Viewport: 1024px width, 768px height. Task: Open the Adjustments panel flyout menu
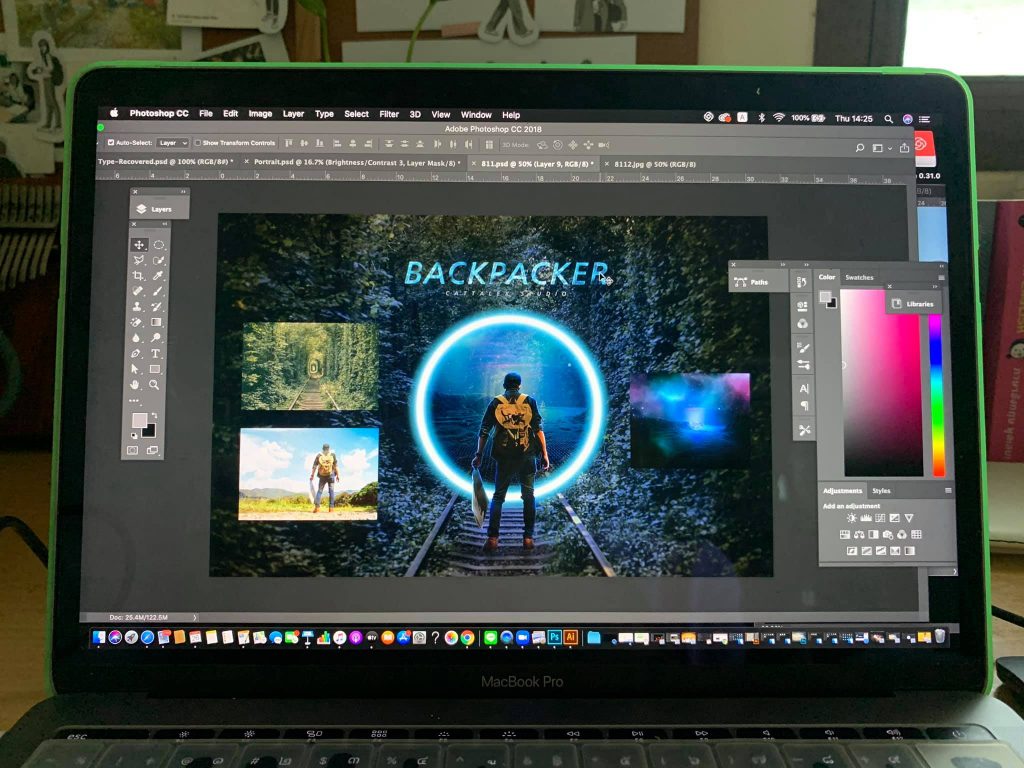click(x=948, y=491)
